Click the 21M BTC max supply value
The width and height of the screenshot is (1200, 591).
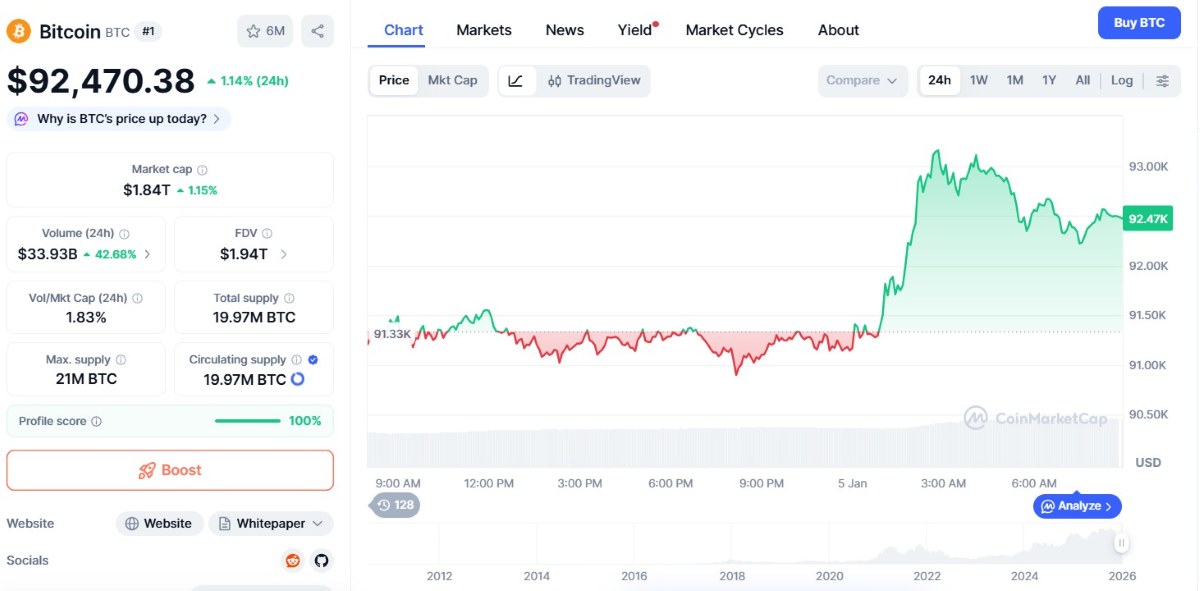[86, 379]
